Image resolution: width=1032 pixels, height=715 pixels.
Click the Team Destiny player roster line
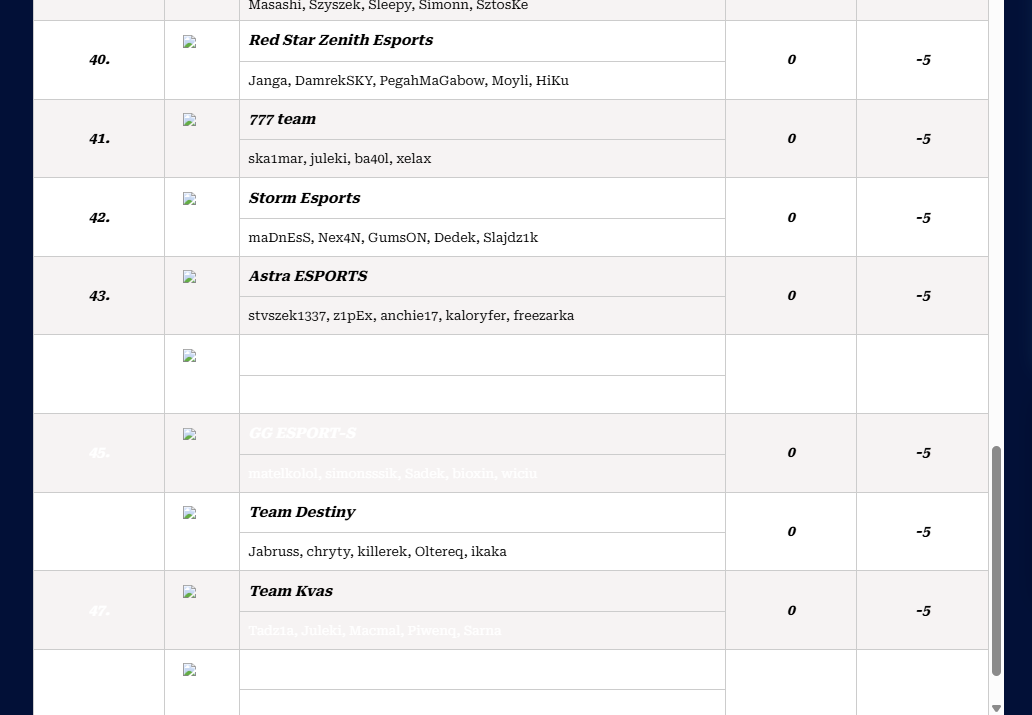click(377, 551)
